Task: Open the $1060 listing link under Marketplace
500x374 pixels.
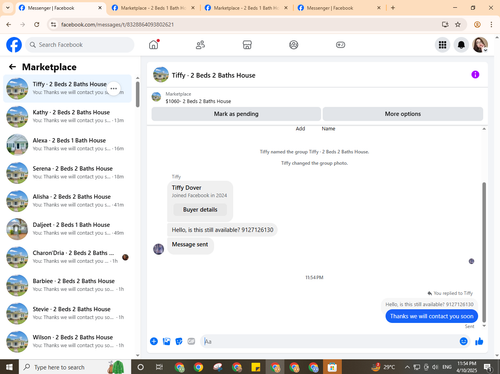Action: pyautogui.click(x=198, y=101)
